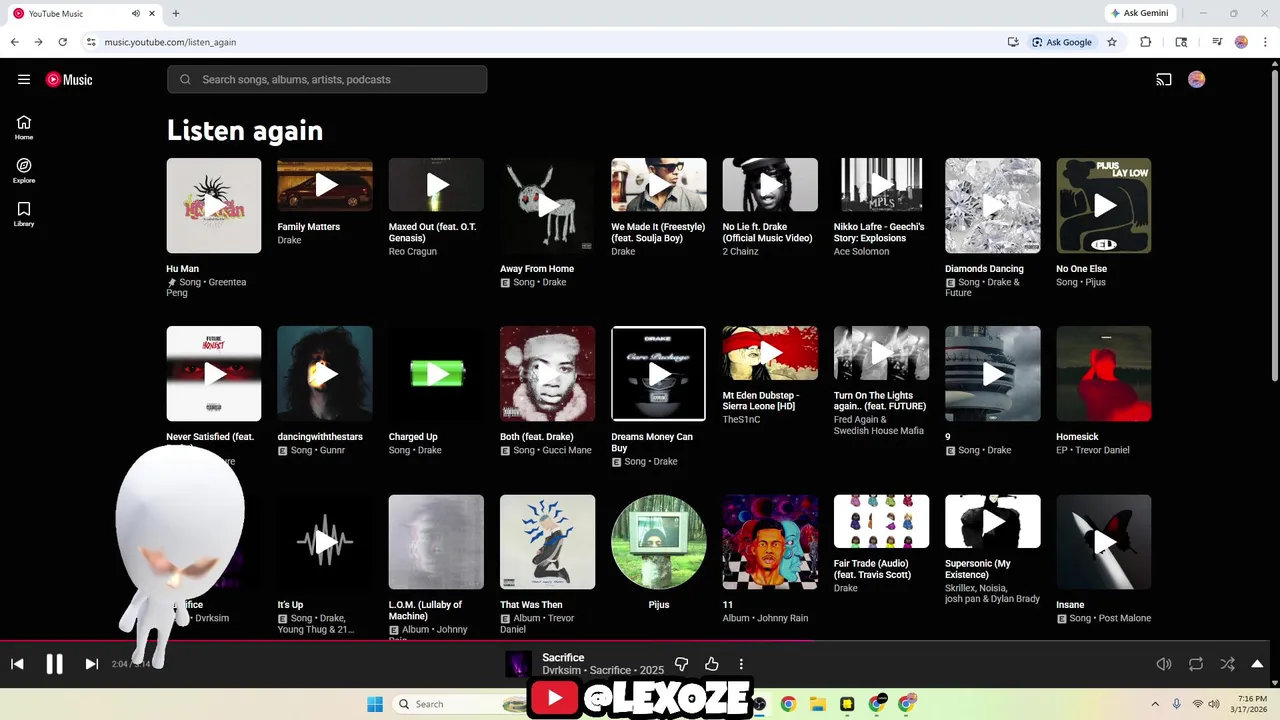The image size is (1280, 720).
Task: Play Fair Trade Audio thumbnail
Action: point(881,521)
